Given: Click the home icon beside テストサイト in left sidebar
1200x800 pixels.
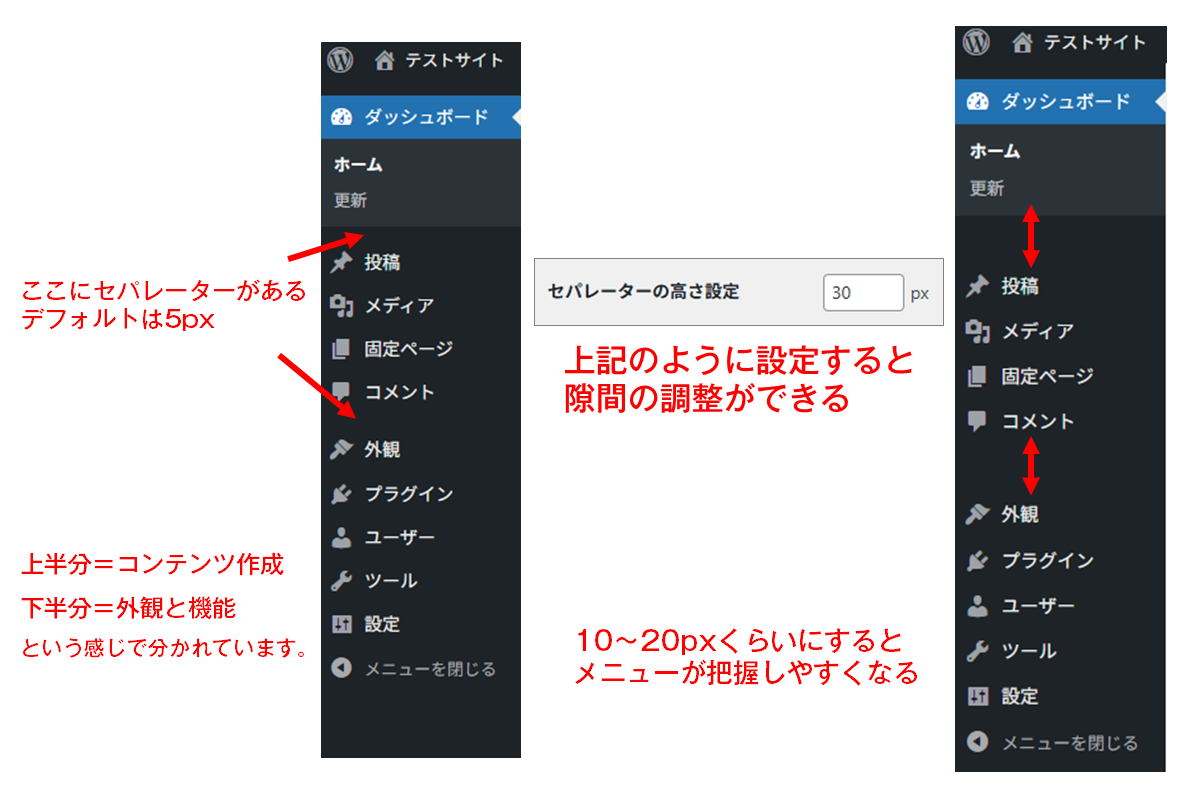Looking at the screenshot, I should tap(384, 60).
